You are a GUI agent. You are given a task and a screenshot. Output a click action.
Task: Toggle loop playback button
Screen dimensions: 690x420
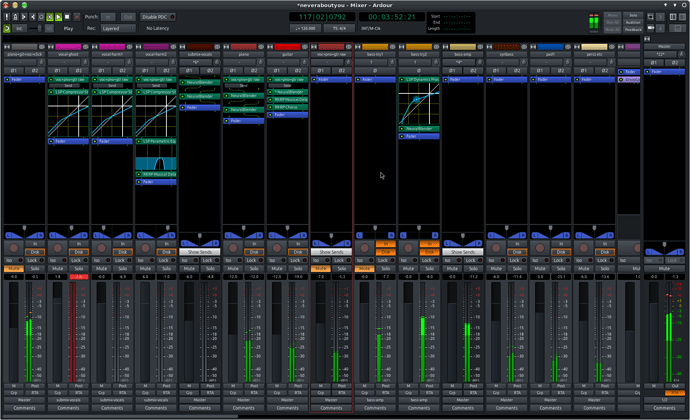[x=41, y=17]
